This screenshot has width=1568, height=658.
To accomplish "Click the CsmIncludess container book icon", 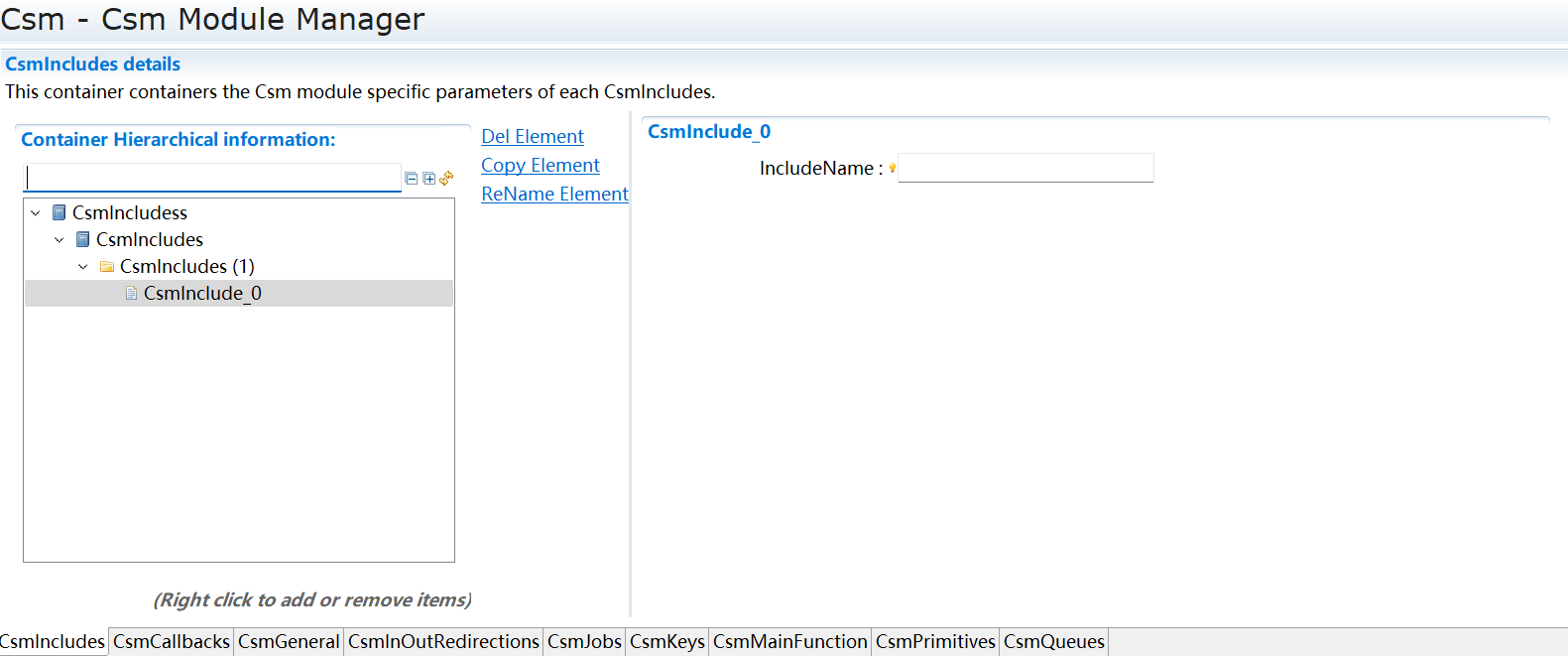I will tap(60, 212).
